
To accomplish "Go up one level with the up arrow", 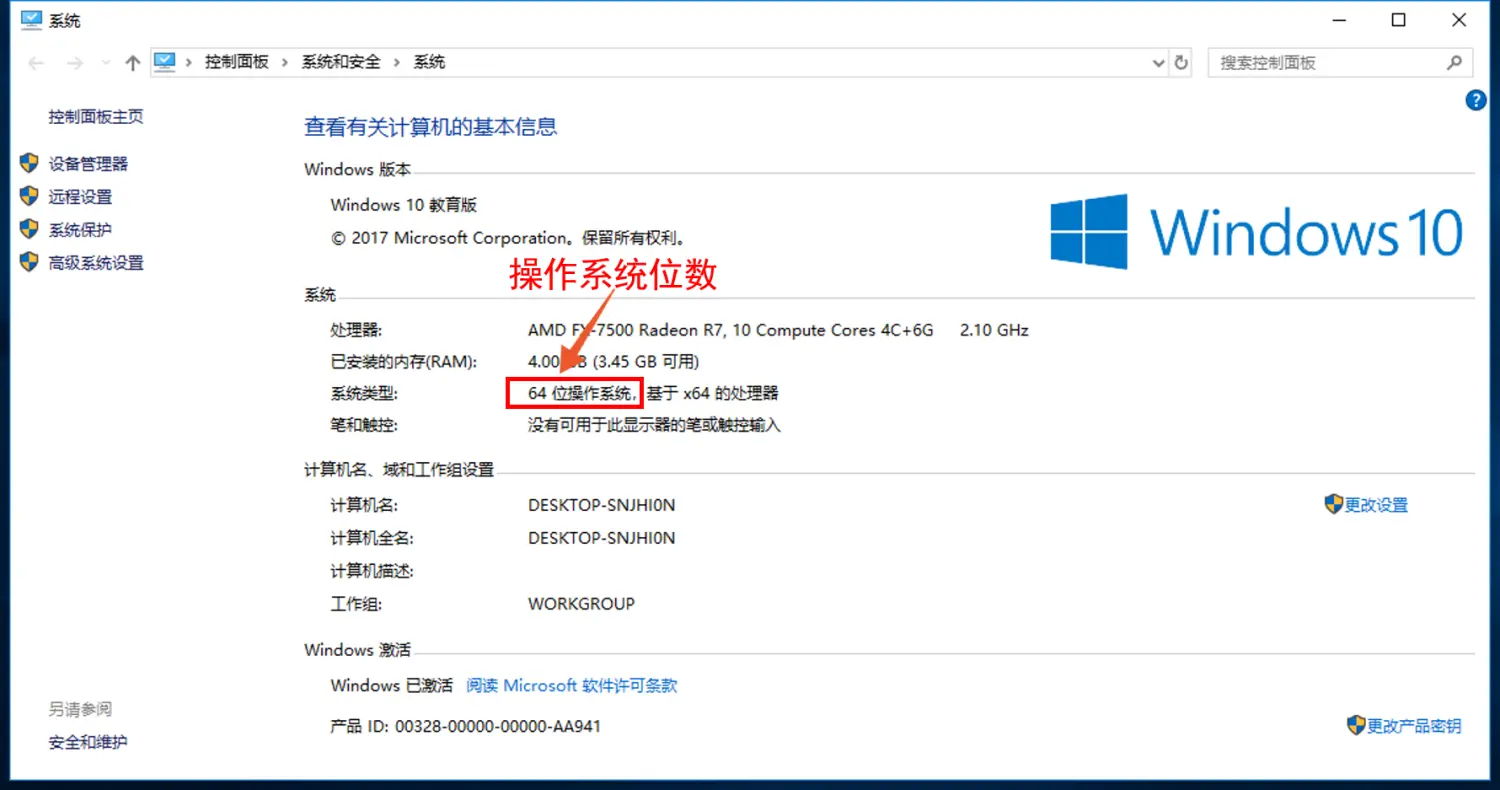I will coord(132,63).
